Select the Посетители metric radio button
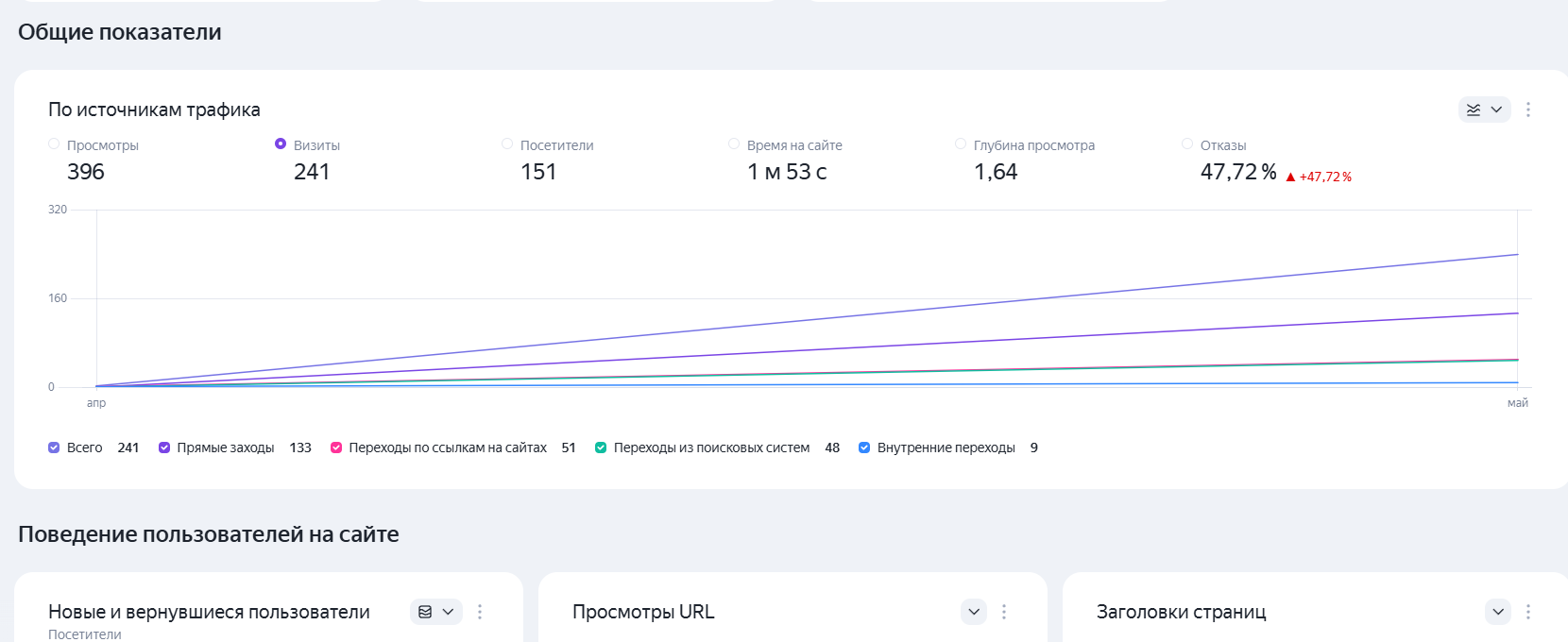Image resolution: width=1568 pixels, height=642 pixels. [507, 144]
